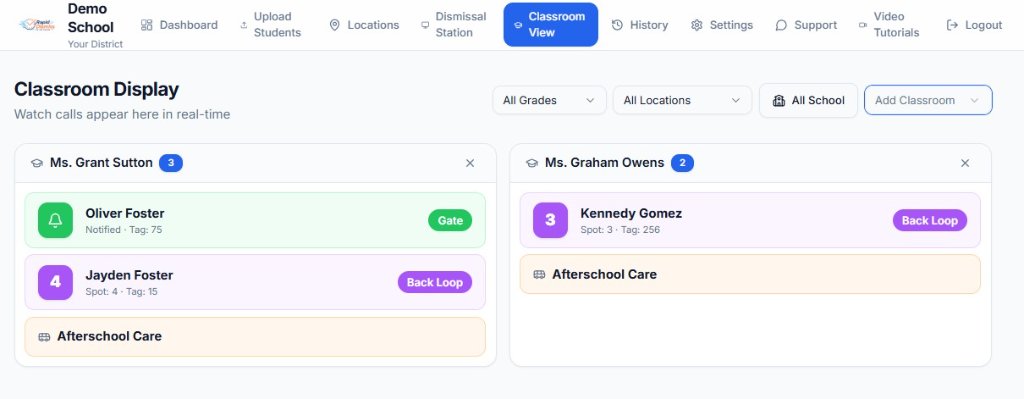Screen dimensions: 1024x399
Task: Click bus icon in Ms. Grant Sutton's Afterschool Care
Action: pos(44,337)
